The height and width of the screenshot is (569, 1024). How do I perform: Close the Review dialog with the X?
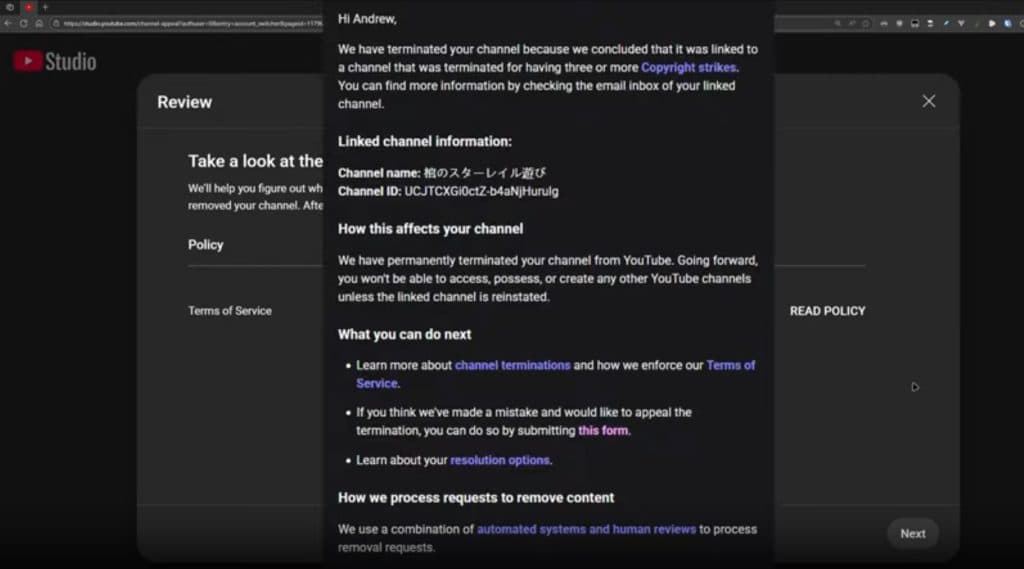[x=928, y=101]
